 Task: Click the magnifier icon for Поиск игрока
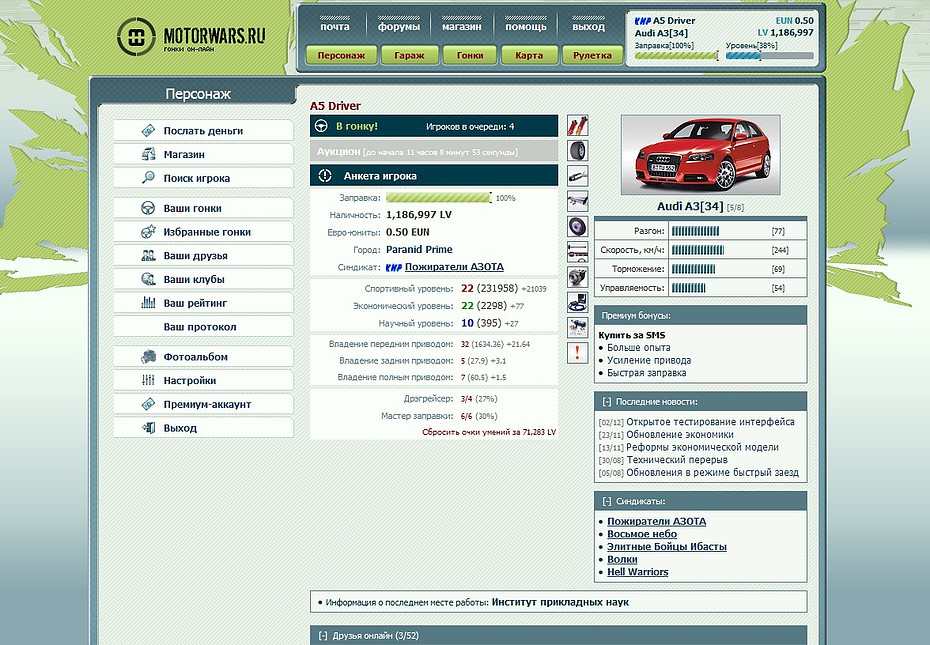point(148,178)
